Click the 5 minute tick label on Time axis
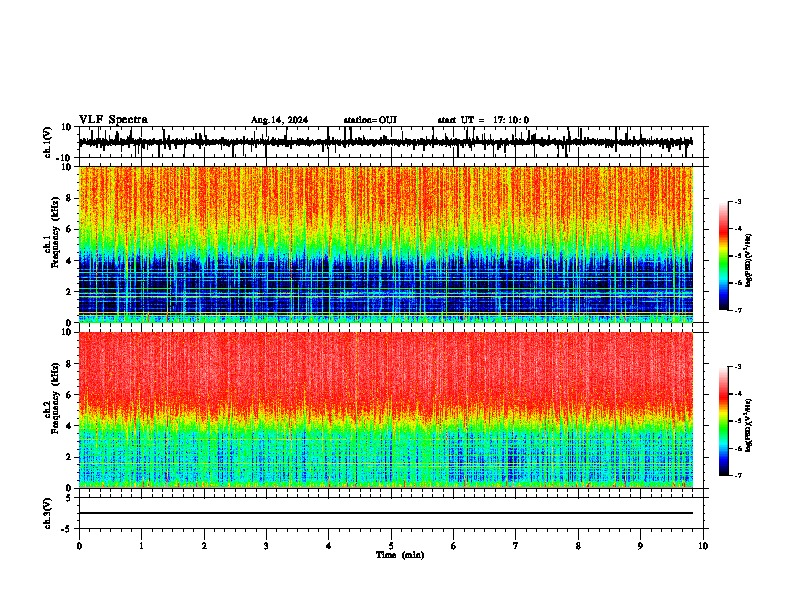This screenshot has height=612, width=792. coord(391,546)
